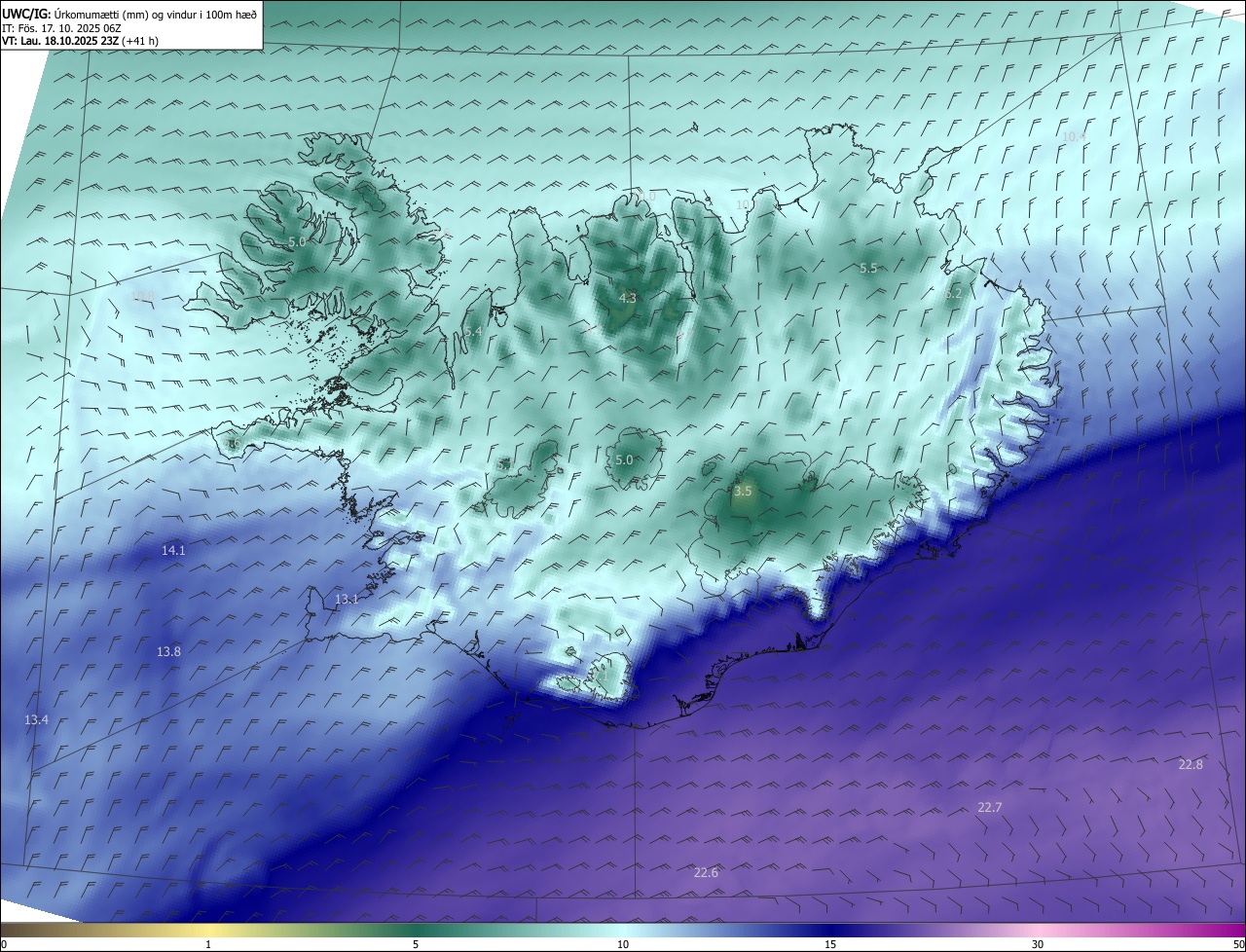Click the 5.5 value label
Viewport: 1246px width, 952px height.
coord(868,268)
